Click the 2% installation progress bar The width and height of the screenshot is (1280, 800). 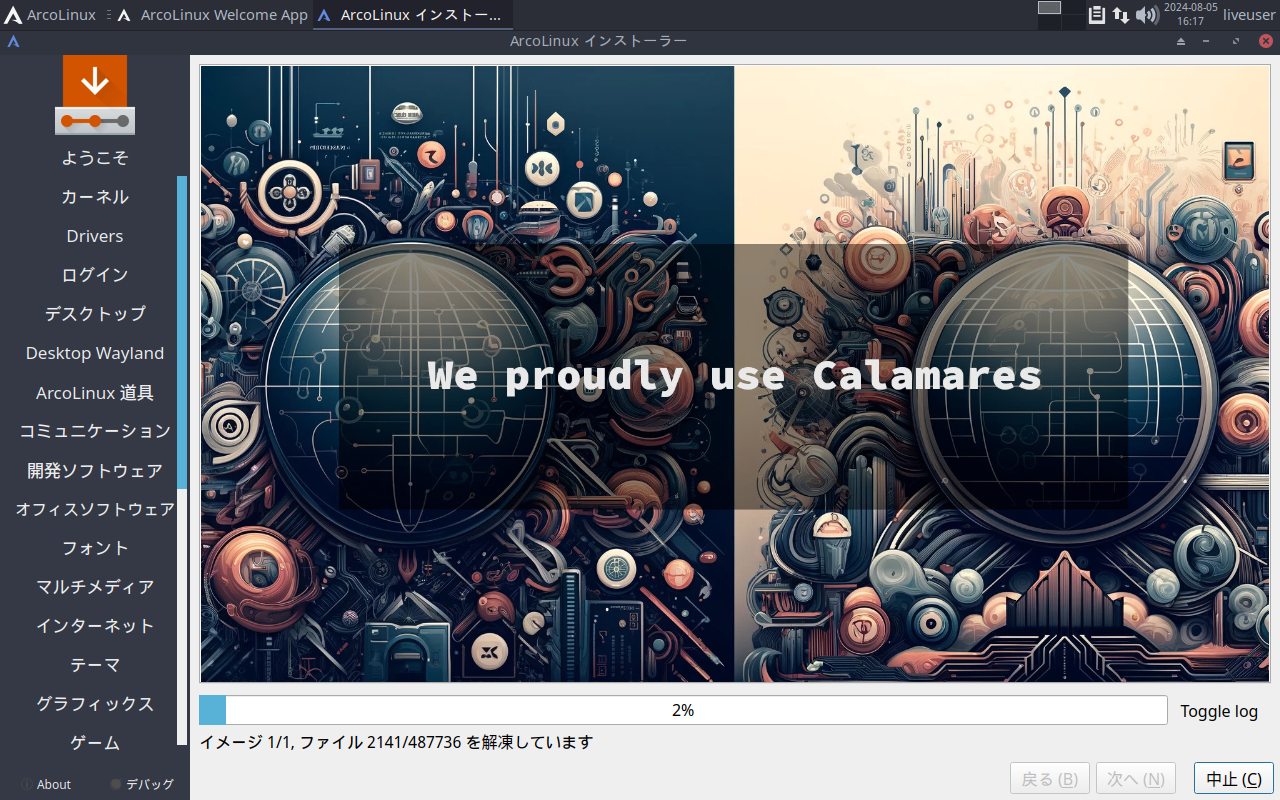point(683,710)
